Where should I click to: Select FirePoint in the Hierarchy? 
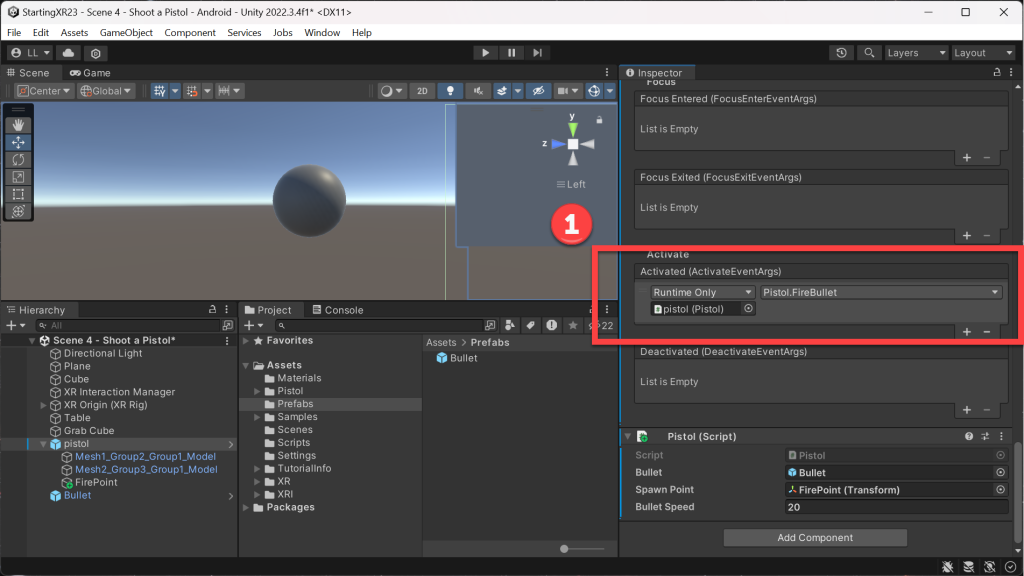click(x=95, y=483)
